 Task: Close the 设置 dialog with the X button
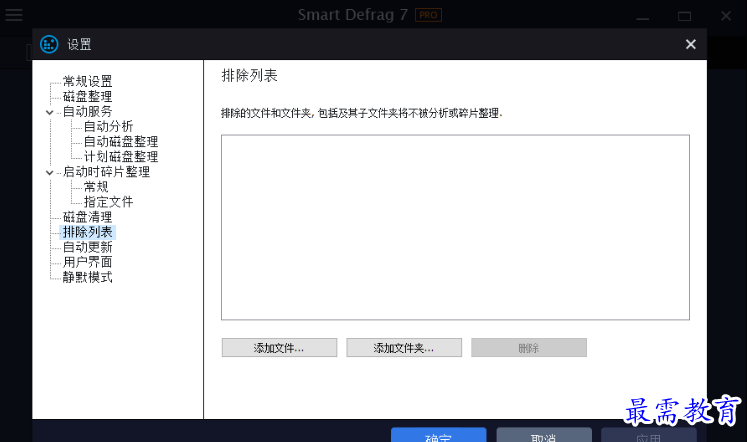(690, 44)
